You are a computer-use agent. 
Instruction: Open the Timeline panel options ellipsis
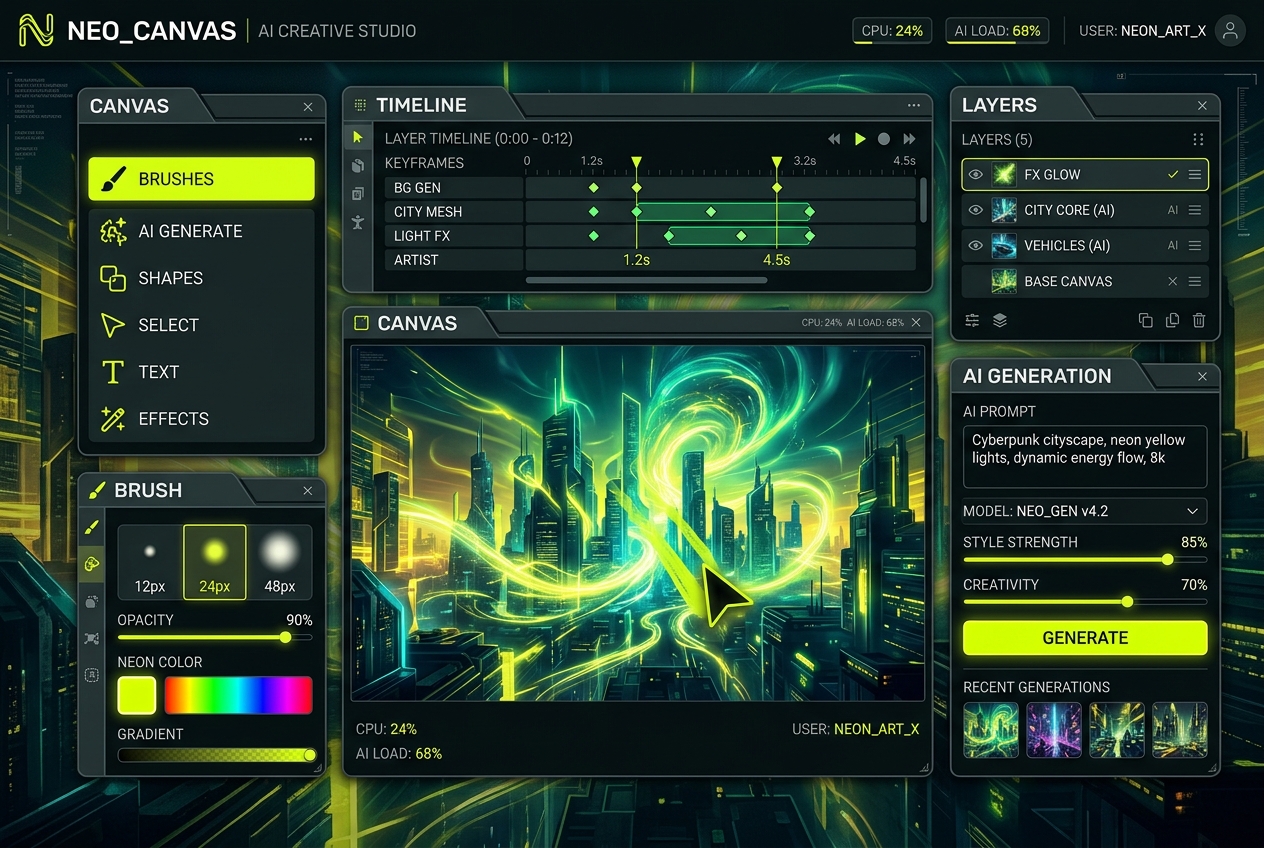point(914,105)
